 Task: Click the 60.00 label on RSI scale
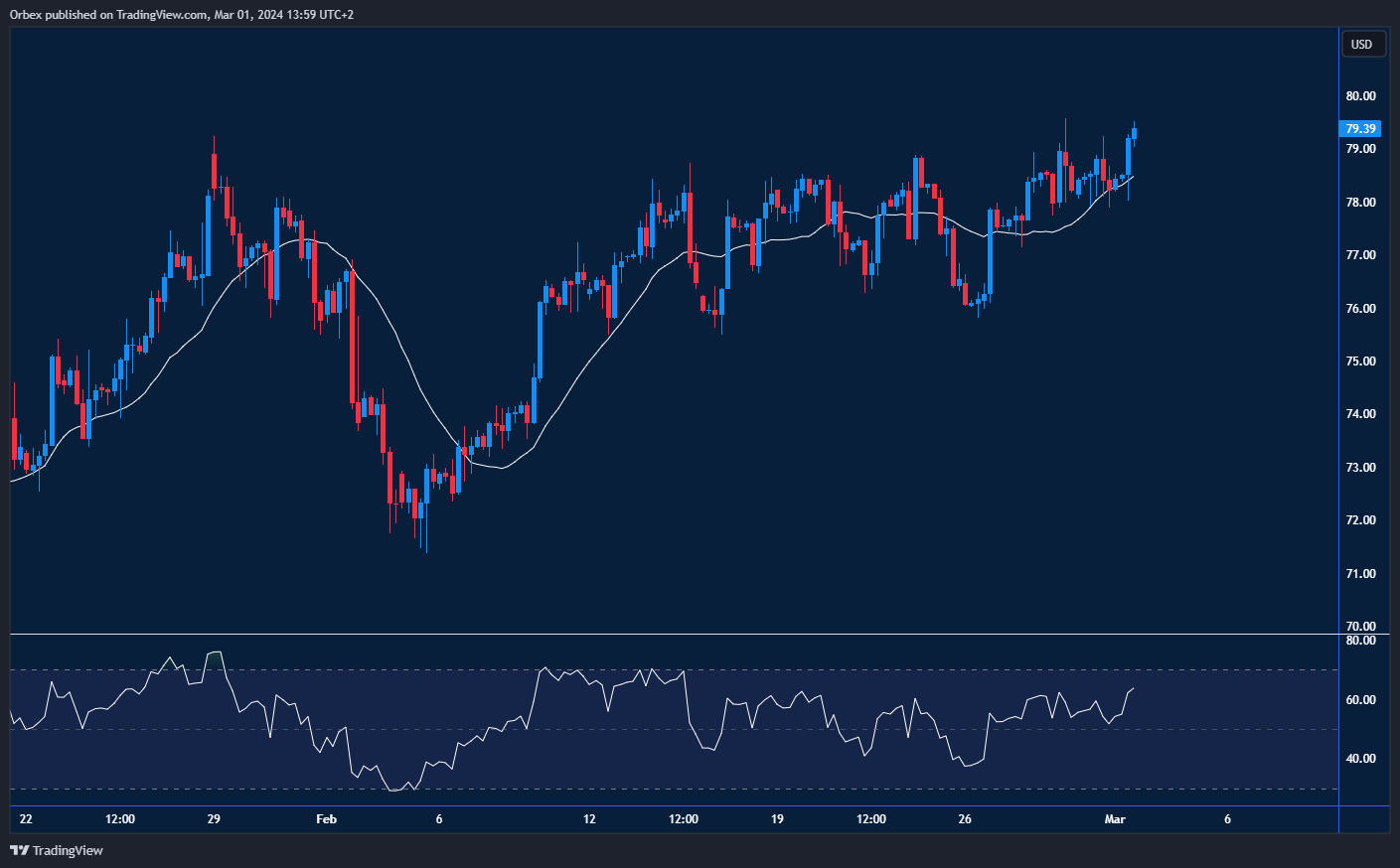click(1360, 700)
